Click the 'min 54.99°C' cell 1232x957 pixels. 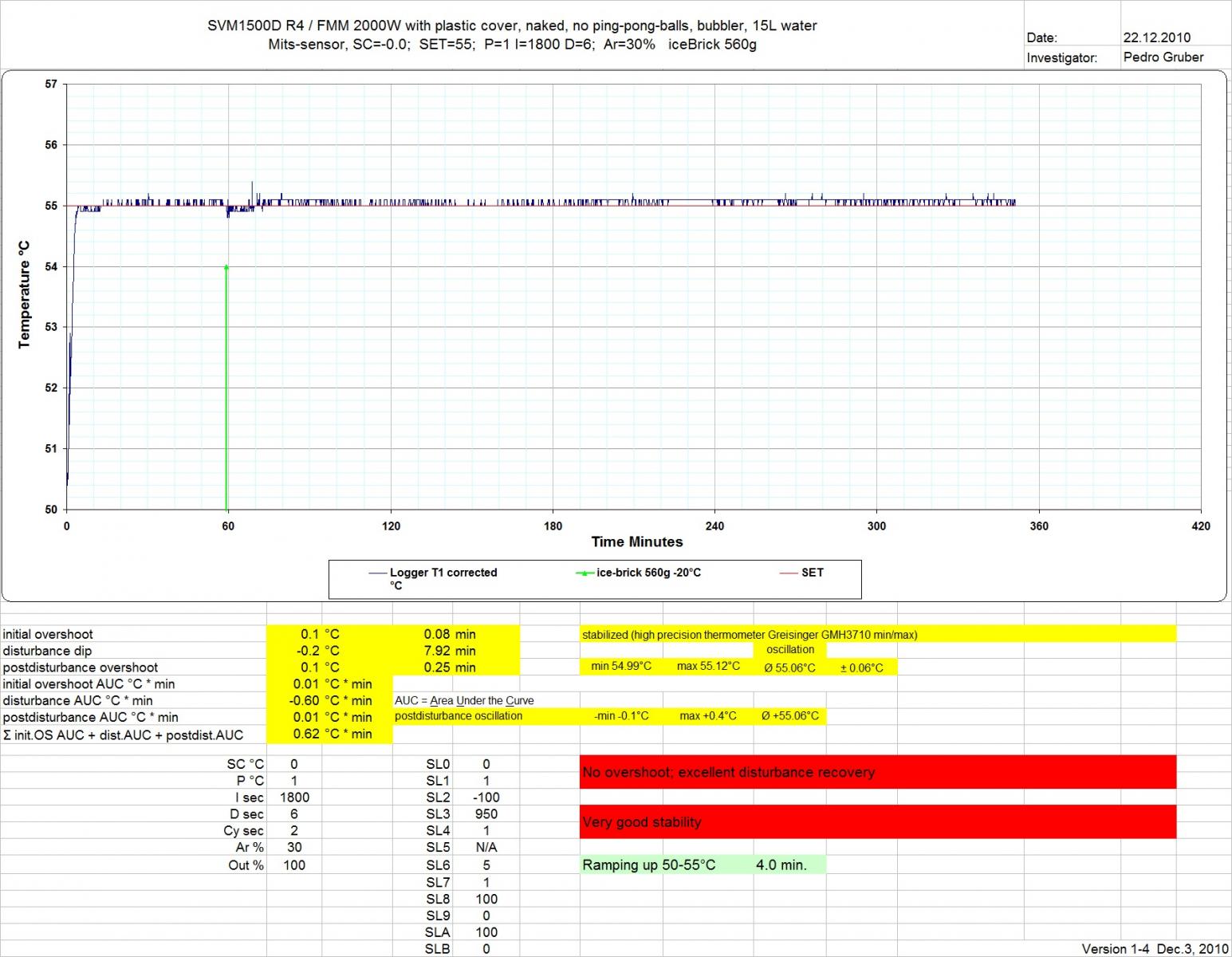click(621, 666)
